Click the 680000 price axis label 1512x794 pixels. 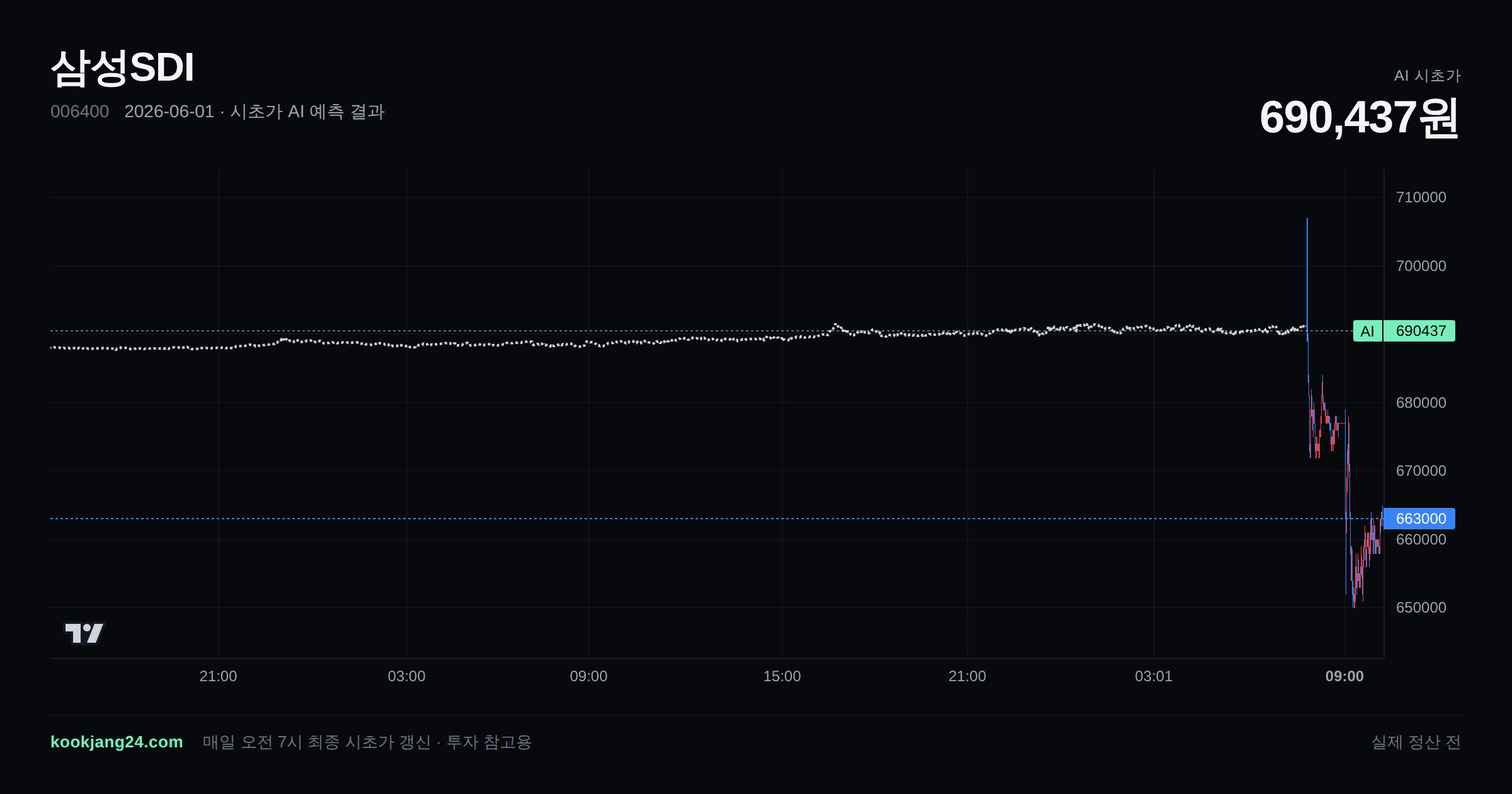click(x=1421, y=403)
